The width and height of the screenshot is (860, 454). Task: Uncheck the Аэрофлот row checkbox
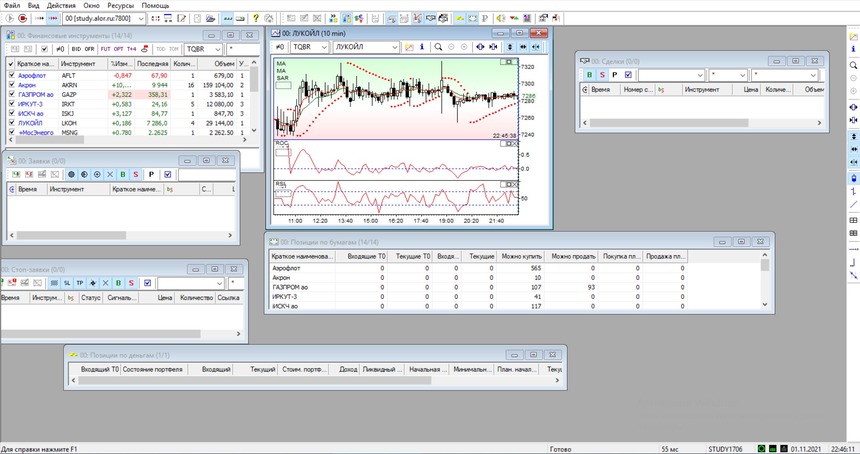[x=12, y=75]
